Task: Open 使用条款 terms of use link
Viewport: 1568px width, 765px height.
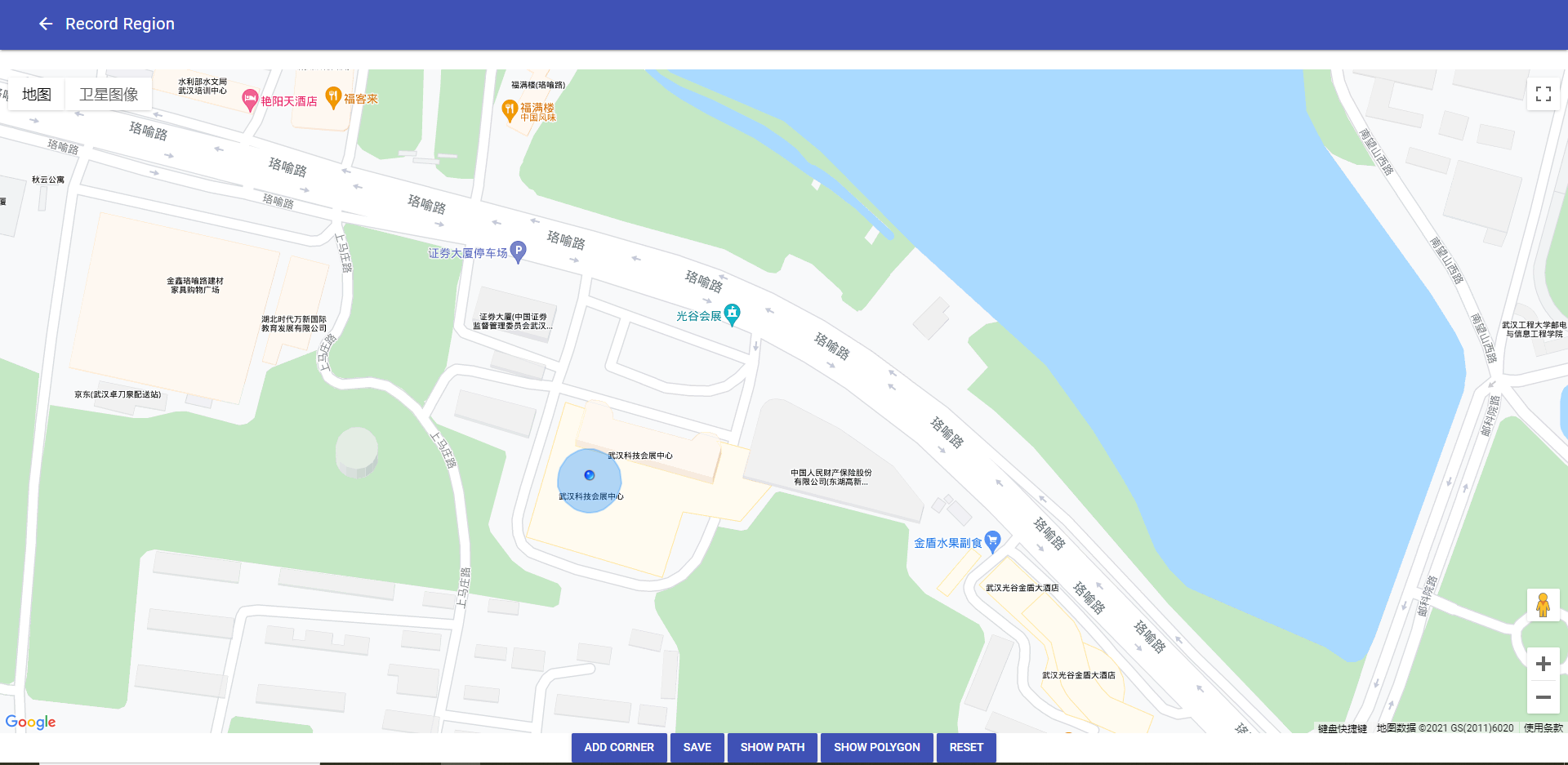Action: click(1543, 728)
